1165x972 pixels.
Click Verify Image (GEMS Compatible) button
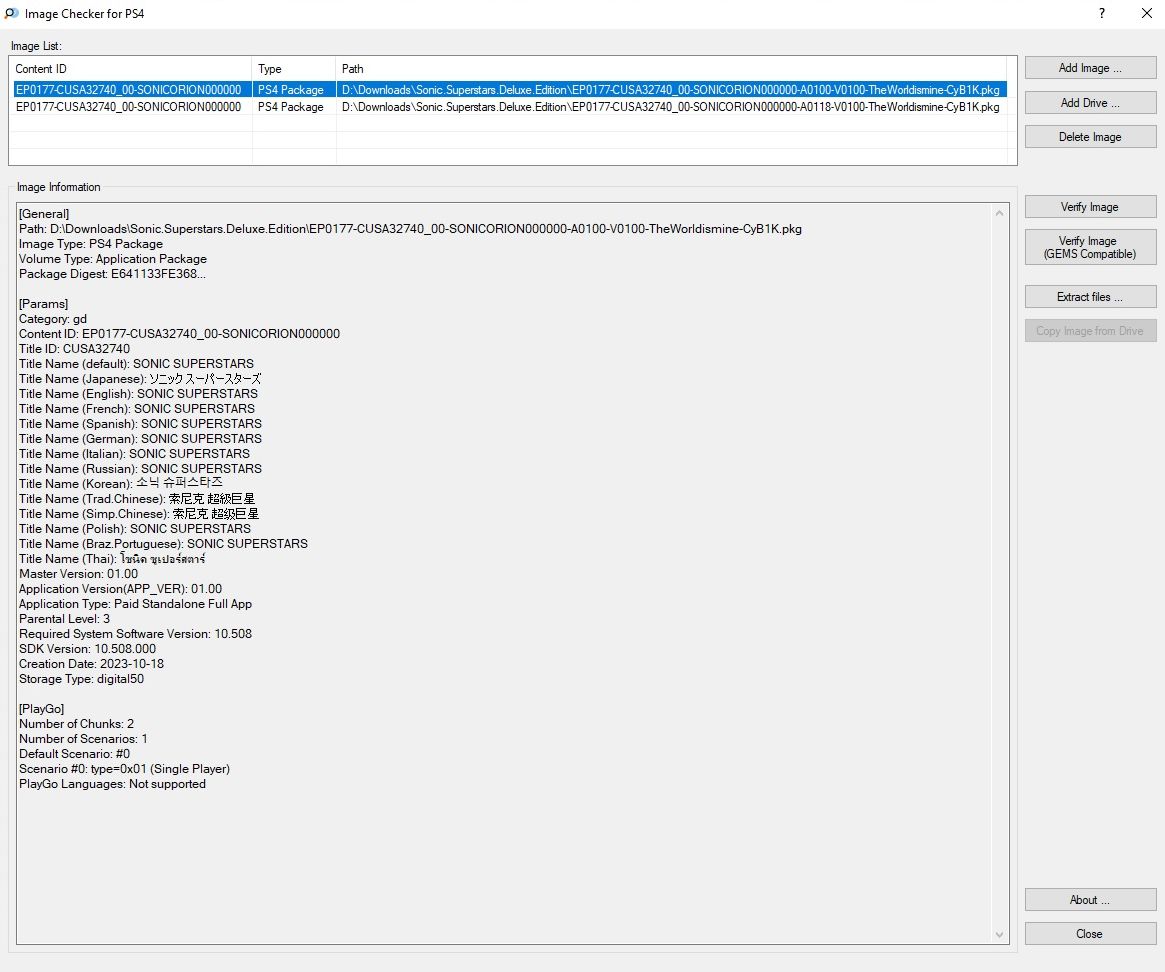1090,247
